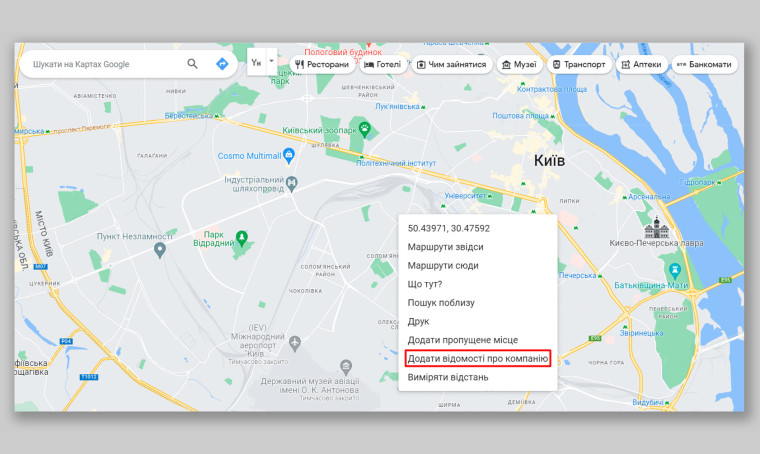Show Аптеки category chip
The width and height of the screenshot is (760, 454).
point(641,64)
